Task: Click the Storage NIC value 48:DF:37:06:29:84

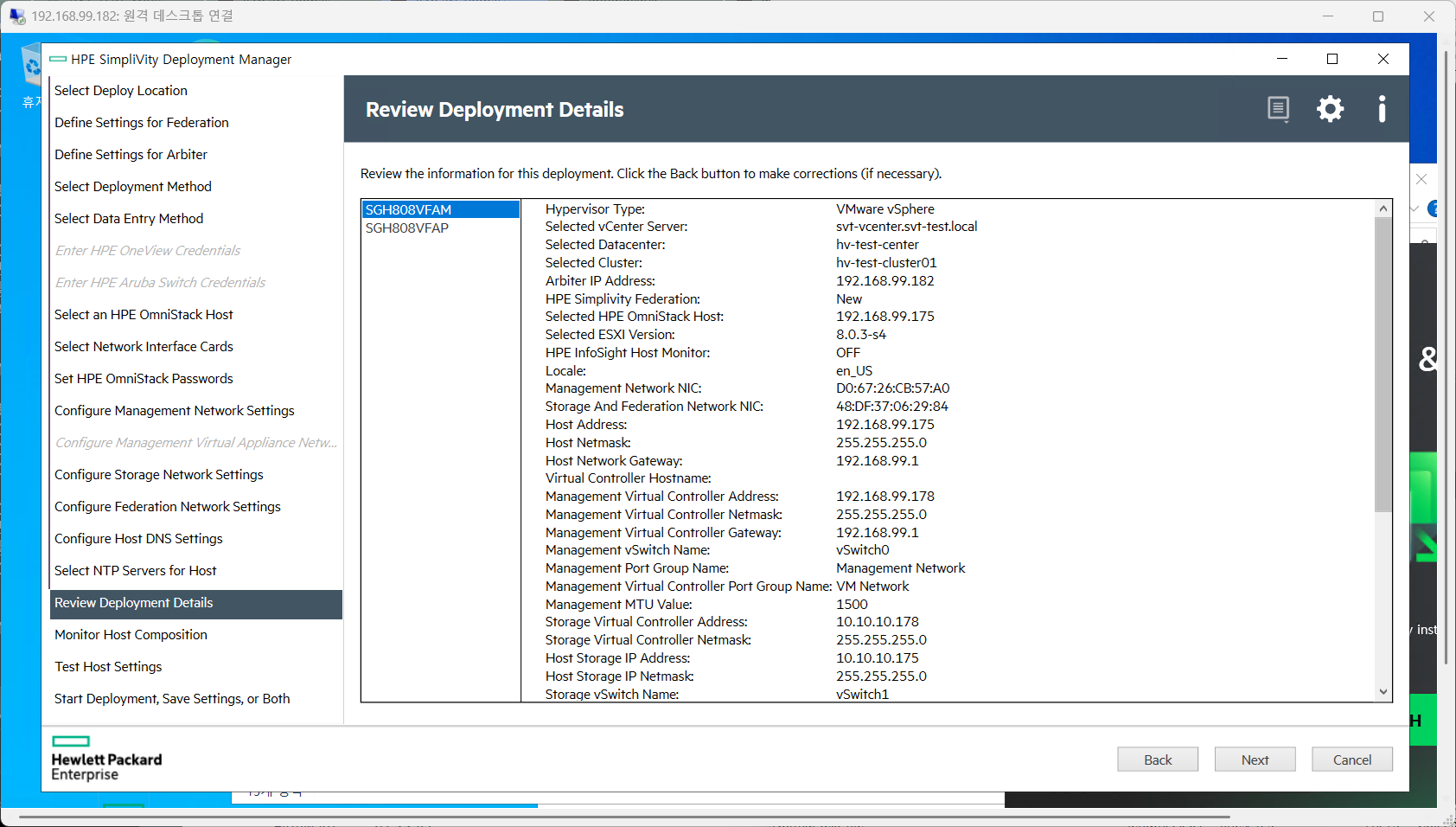Action: point(891,407)
